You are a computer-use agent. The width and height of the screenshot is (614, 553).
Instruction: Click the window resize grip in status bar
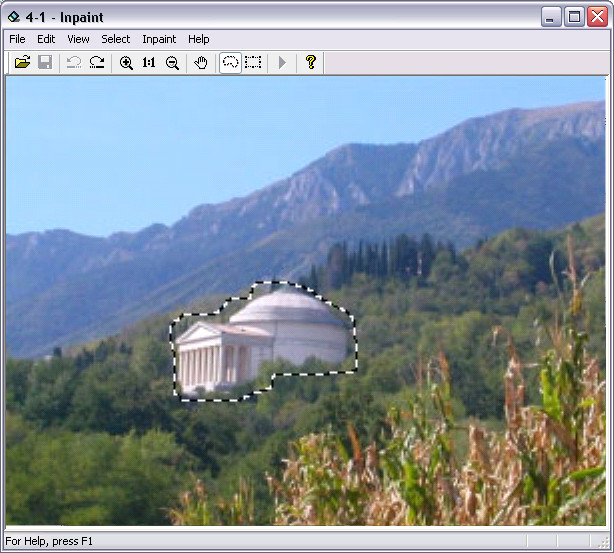coord(603,542)
